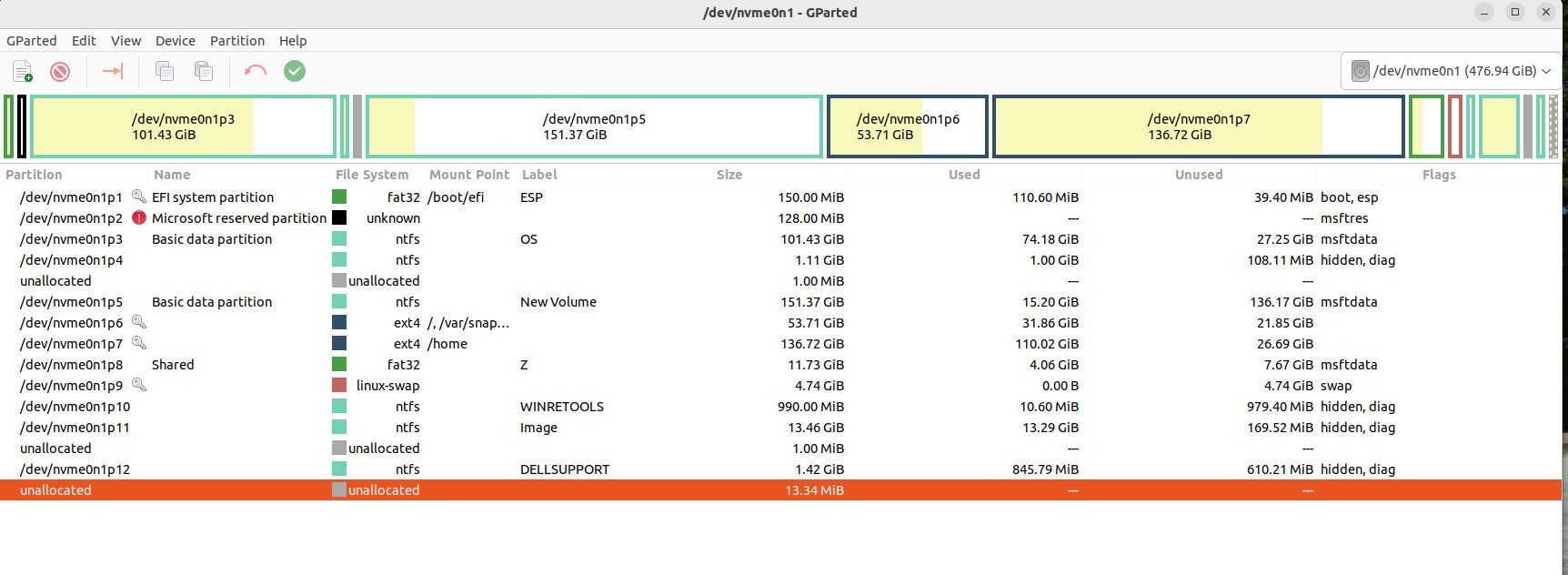Click the Name column header
The width and height of the screenshot is (1568, 575).
(x=172, y=175)
